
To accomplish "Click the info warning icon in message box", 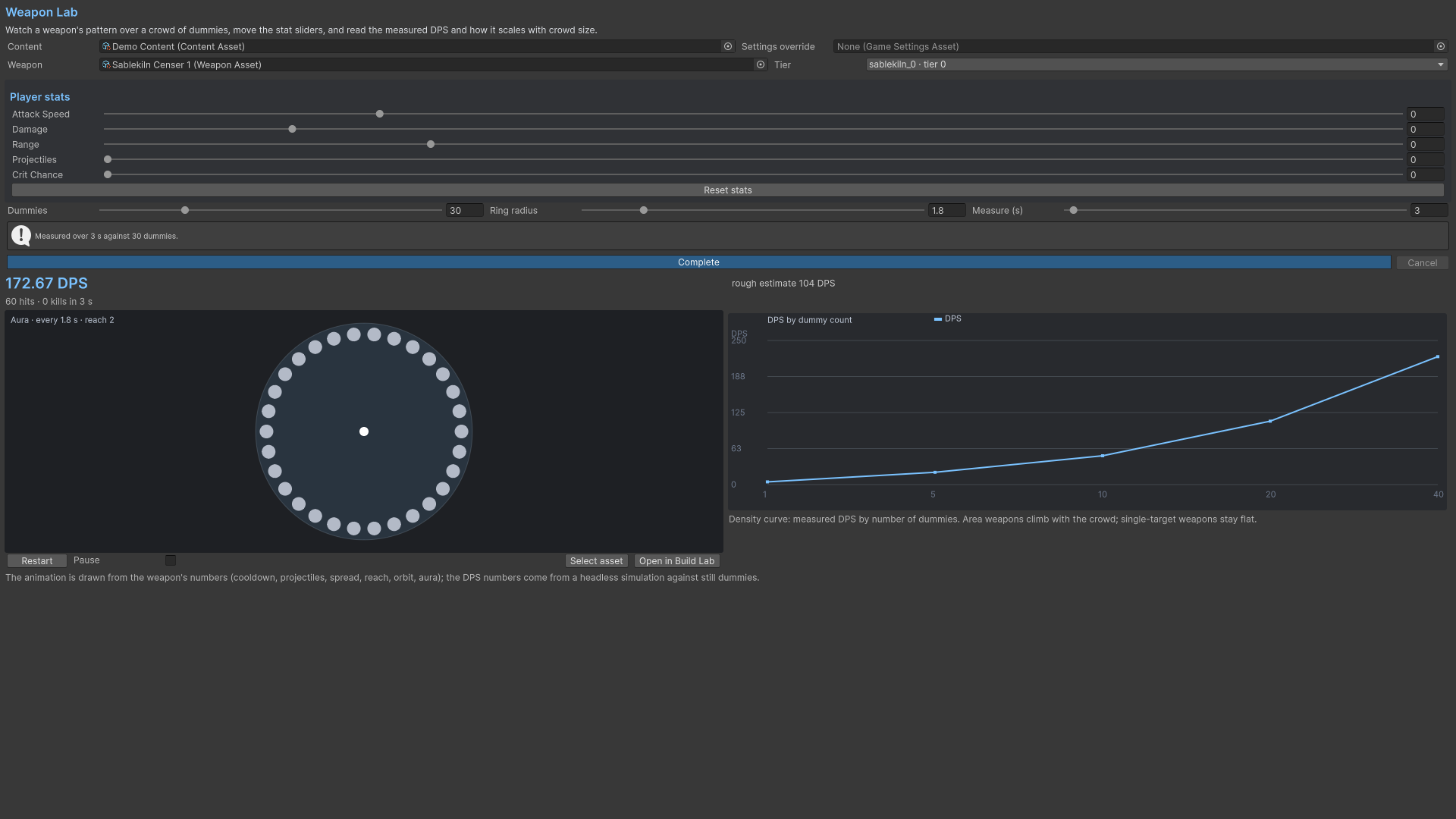I will (x=21, y=236).
